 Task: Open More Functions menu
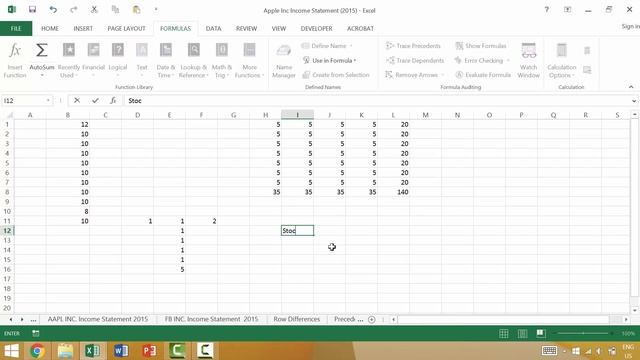click(249, 60)
